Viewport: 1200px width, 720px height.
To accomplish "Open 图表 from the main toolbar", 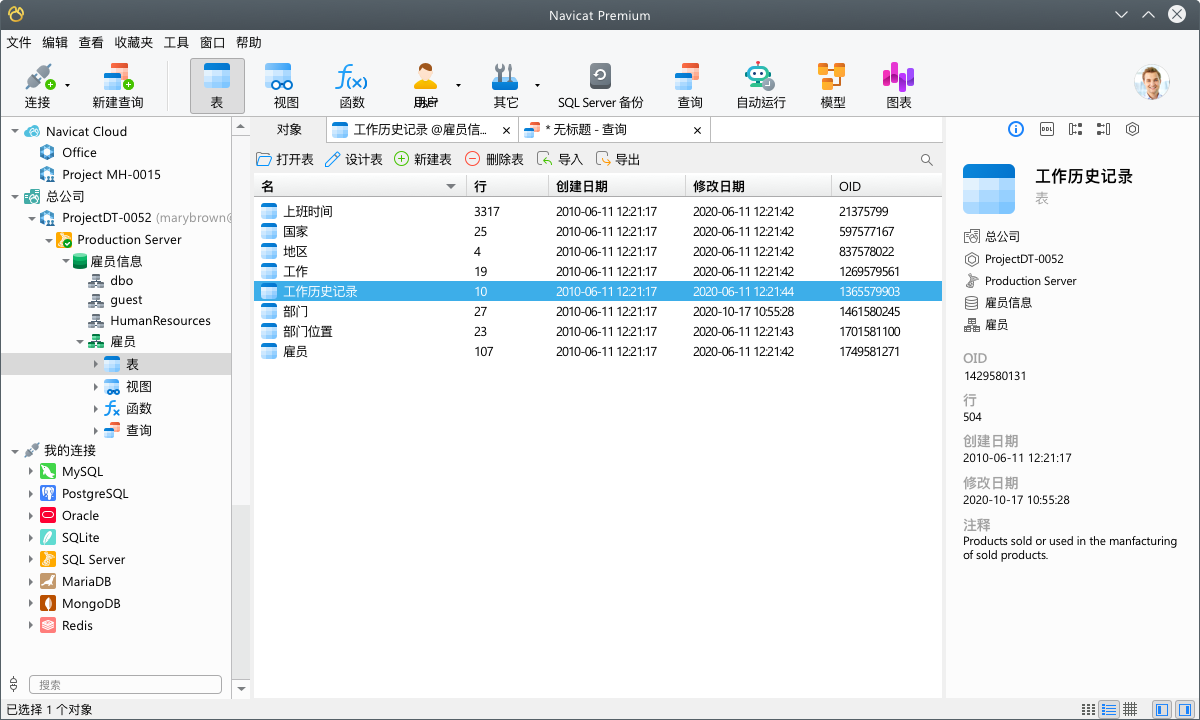I will pos(898,86).
